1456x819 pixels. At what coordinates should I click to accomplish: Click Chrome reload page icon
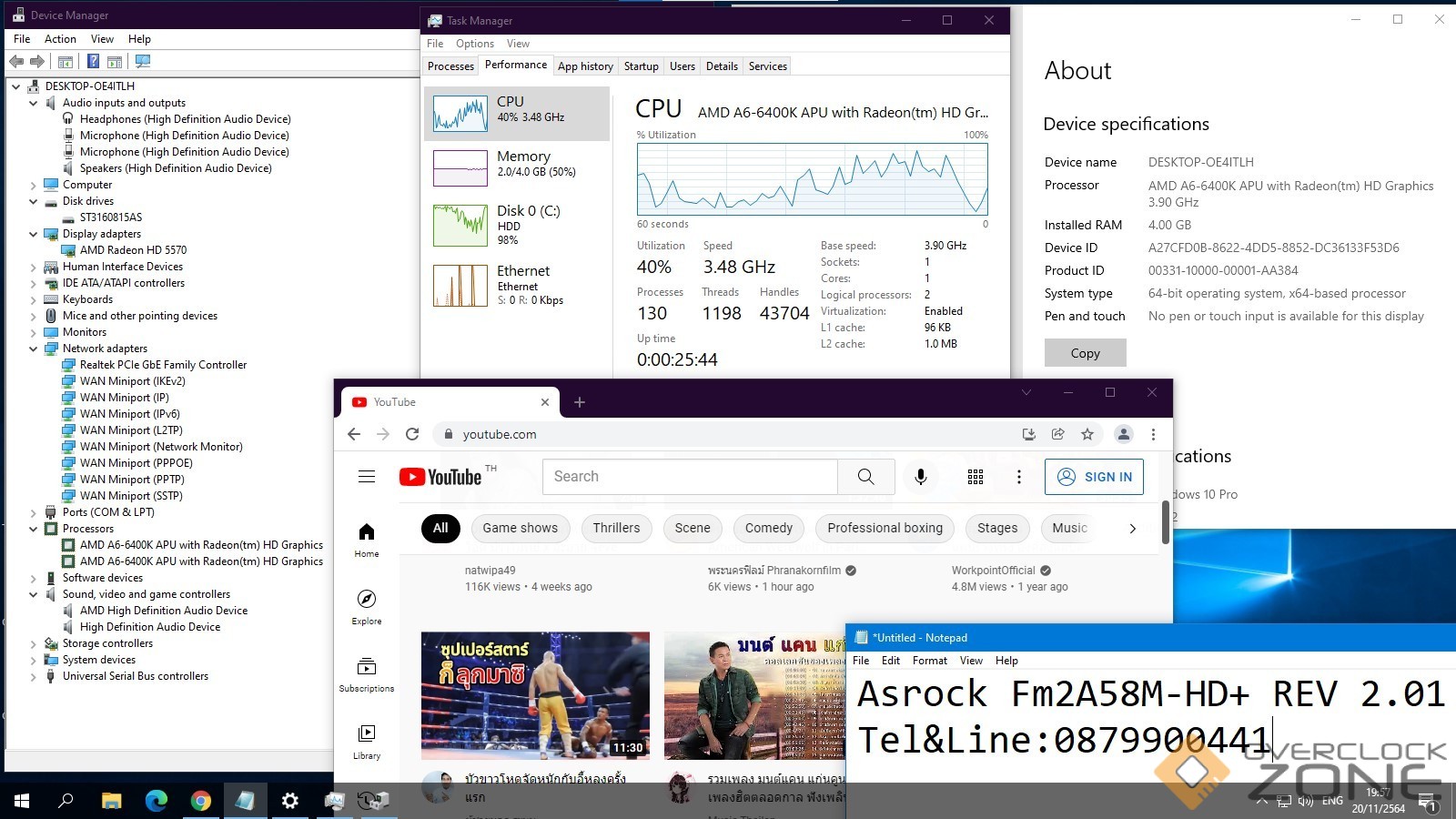click(412, 434)
